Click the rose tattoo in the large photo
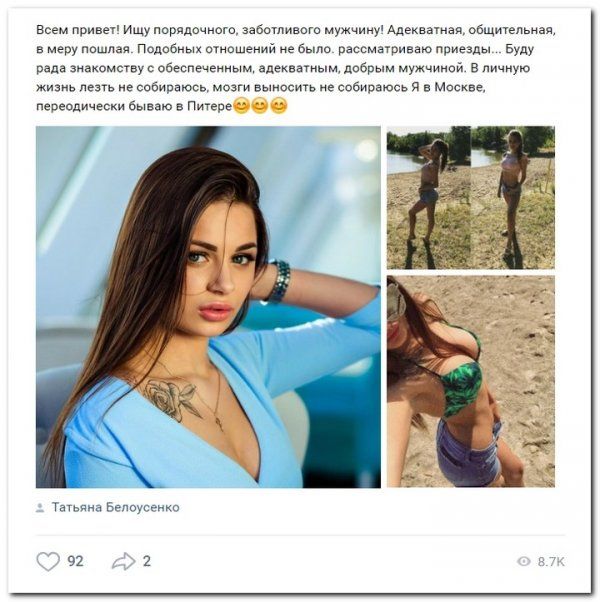 click(x=172, y=399)
